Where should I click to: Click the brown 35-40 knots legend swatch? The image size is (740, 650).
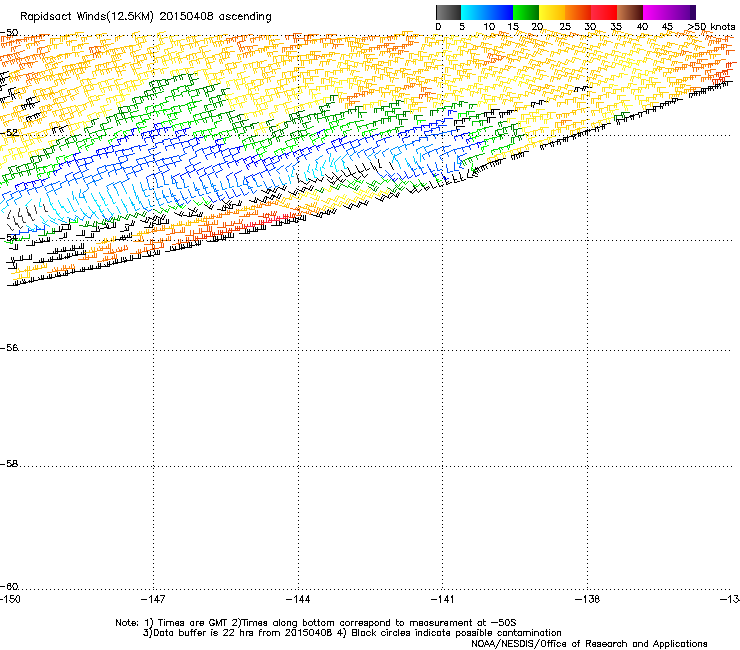(x=630, y=12)
